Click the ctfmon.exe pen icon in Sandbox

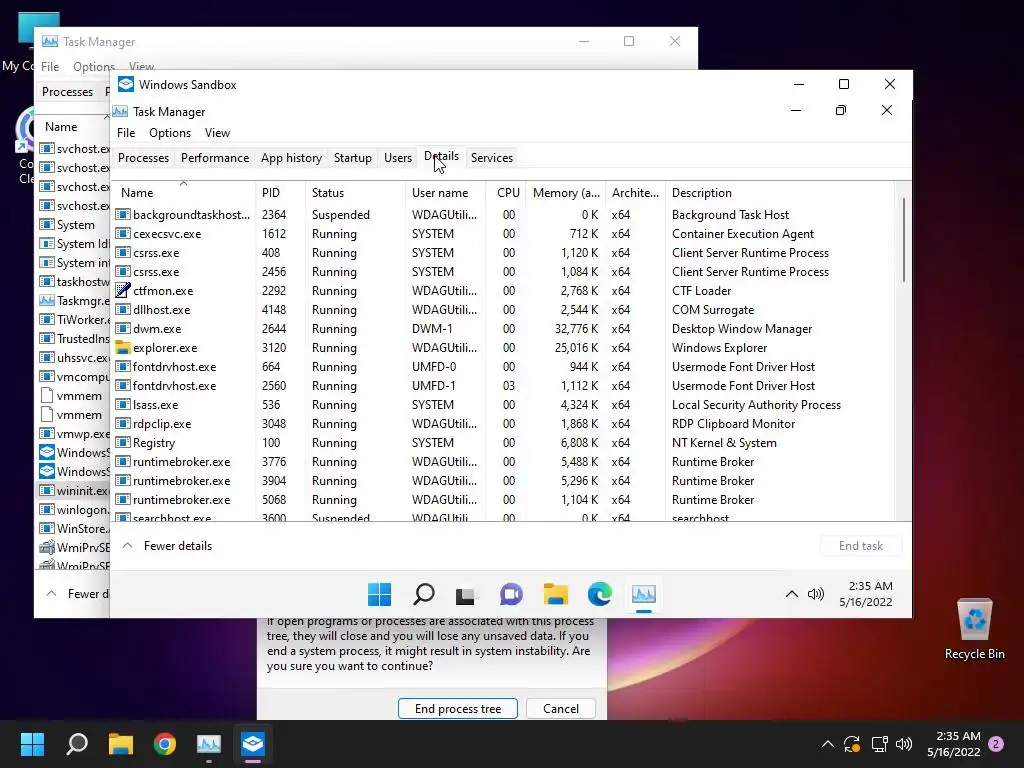click(123, 291)
